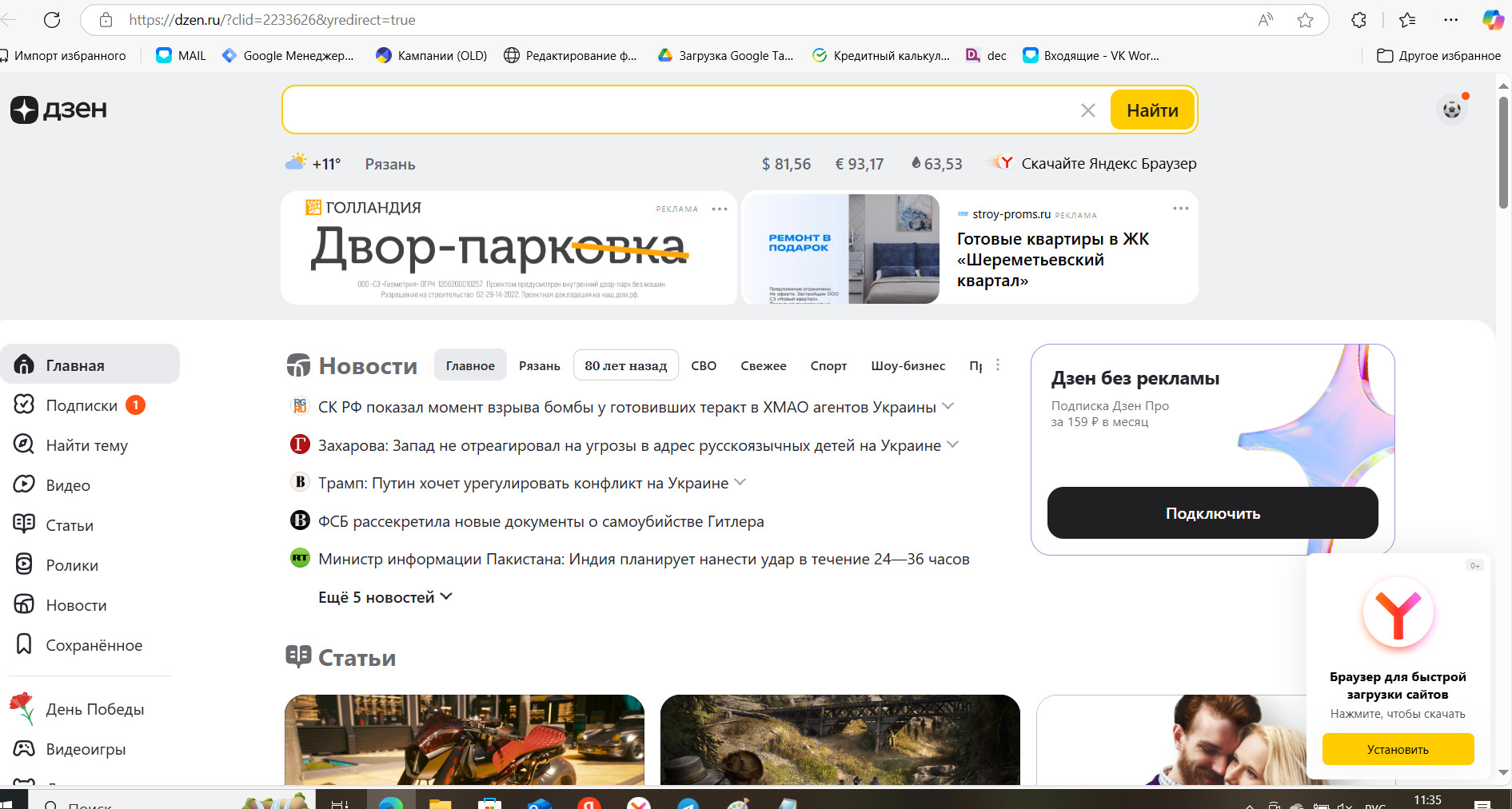This screenshot has height=809, width=1512.
Task: Open the motorcycle article thumbnail
Action: tap(465, 739)
